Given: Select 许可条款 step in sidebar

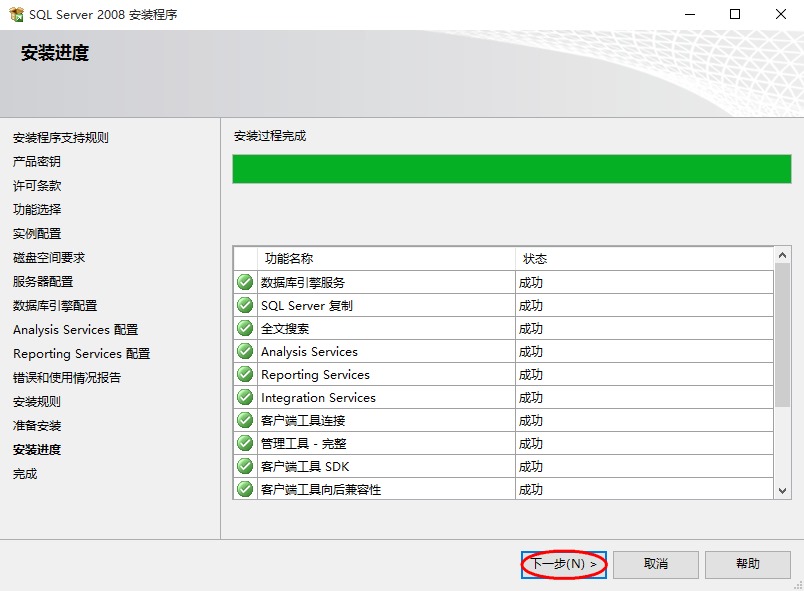Looking at the screenshot, I should [37, 186].
